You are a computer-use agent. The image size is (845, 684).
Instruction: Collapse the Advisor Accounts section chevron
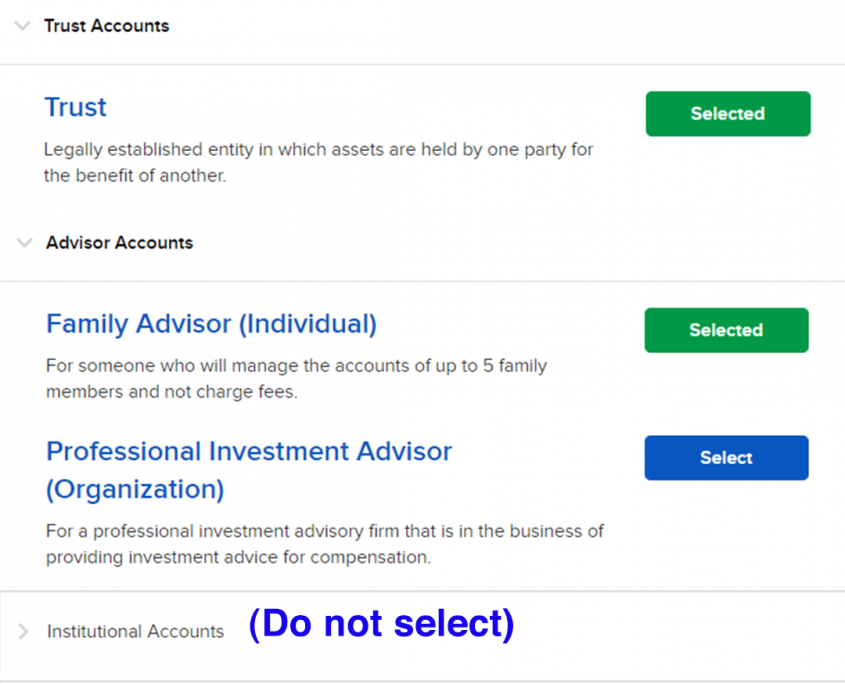pyautogui.click(x=24, y=243)
